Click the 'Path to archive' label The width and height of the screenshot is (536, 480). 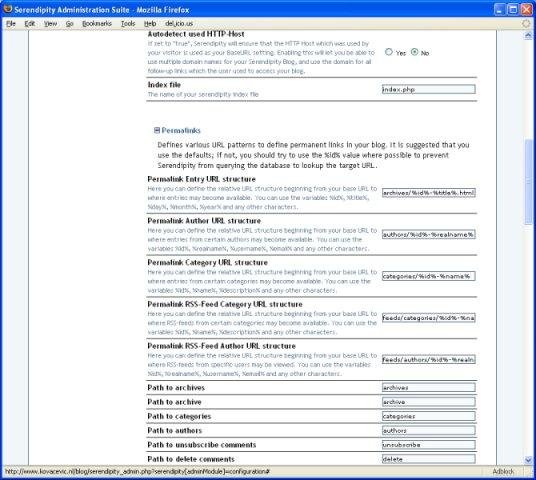[x=174, y=402]
